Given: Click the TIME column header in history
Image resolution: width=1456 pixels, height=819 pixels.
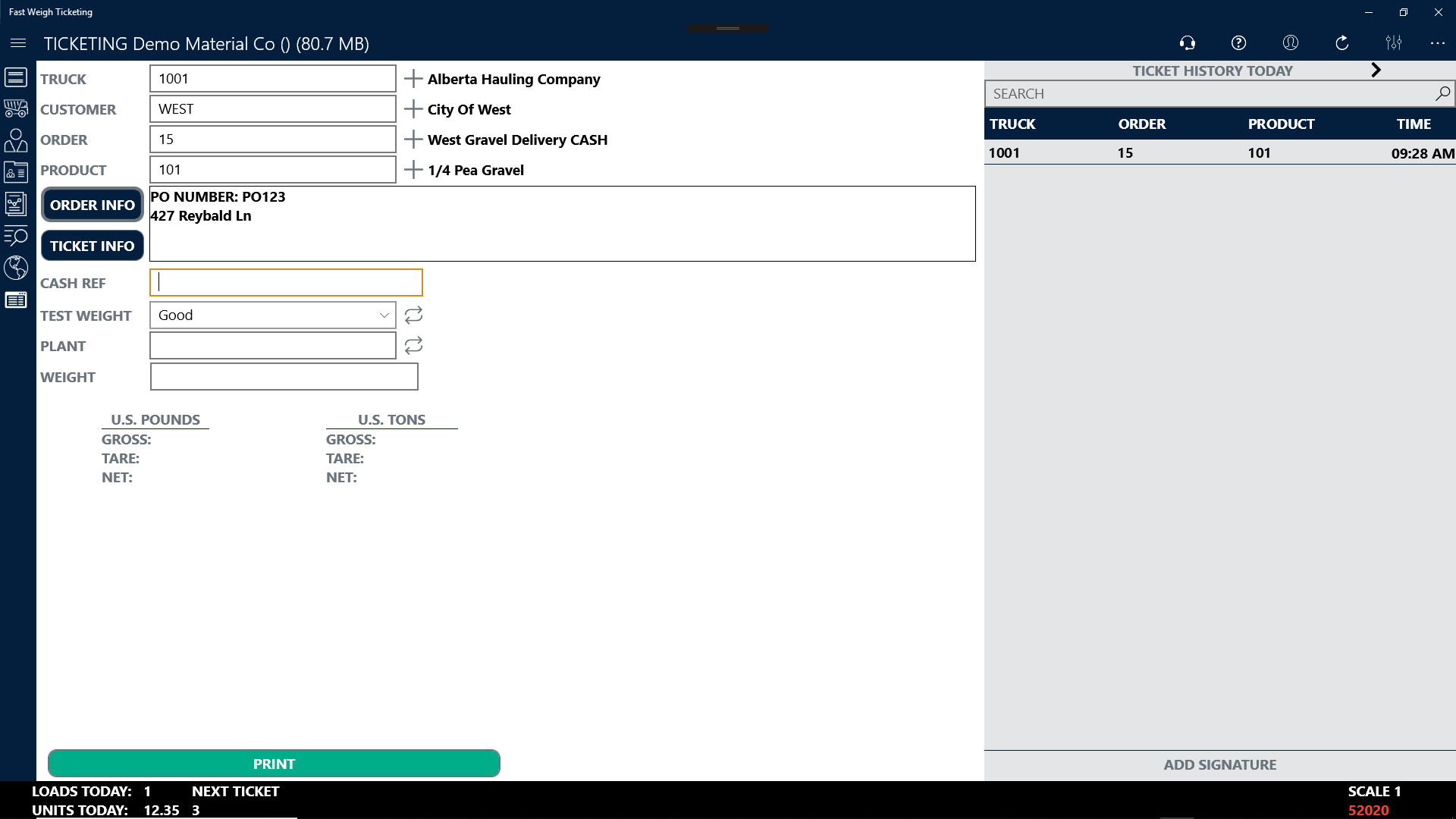Looking at the screenshot, I should click(x=1414, y=124).
